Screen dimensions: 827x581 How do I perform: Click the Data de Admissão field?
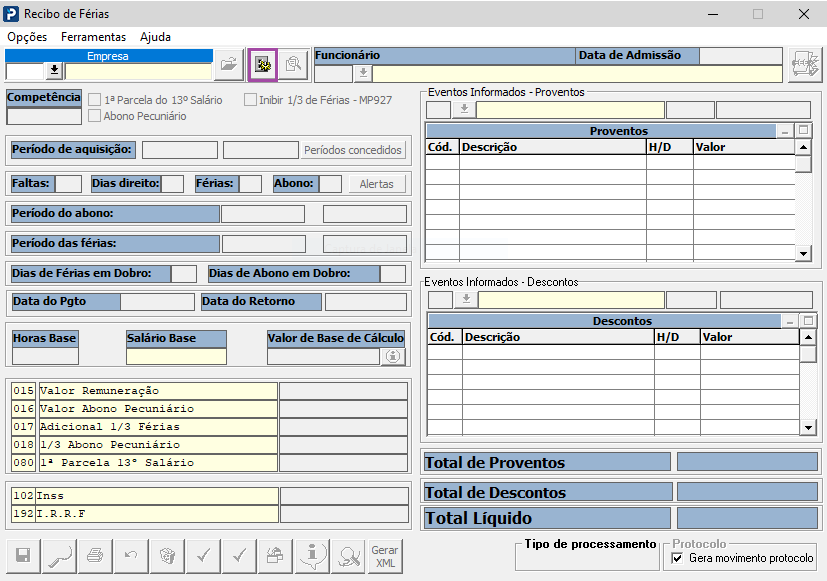coord(741,56)
